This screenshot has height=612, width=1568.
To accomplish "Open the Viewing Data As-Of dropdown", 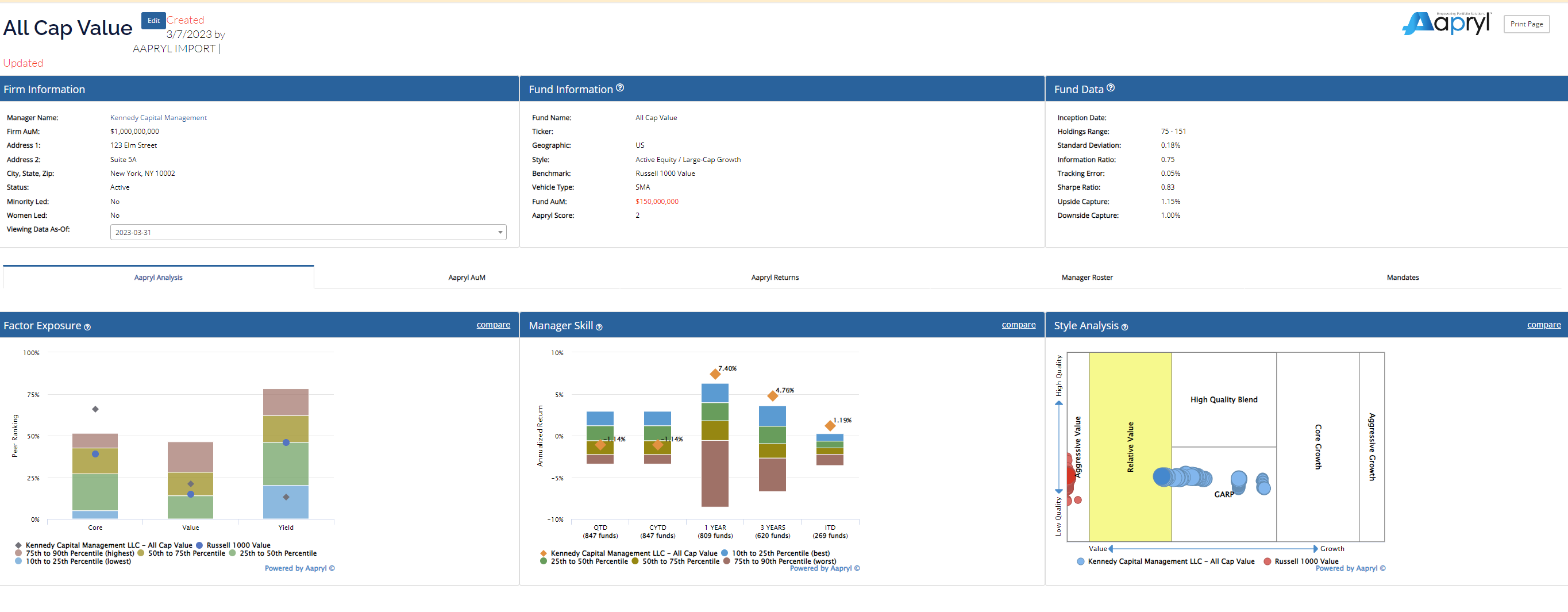I will tap(308, 232).
